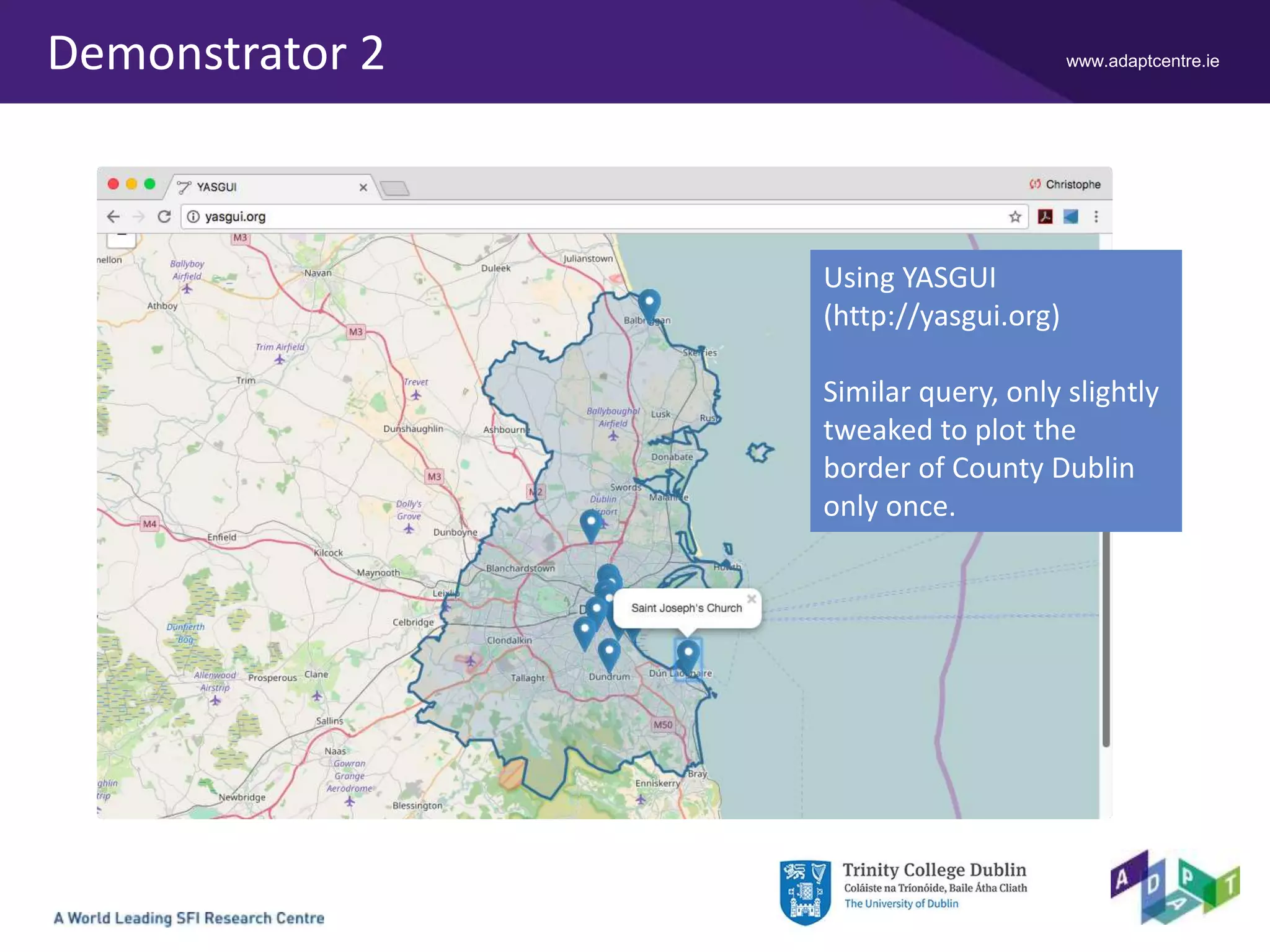Click the Blanchardstown map label
This screenshot has height=952, width=1270.
tap(520, 568)
